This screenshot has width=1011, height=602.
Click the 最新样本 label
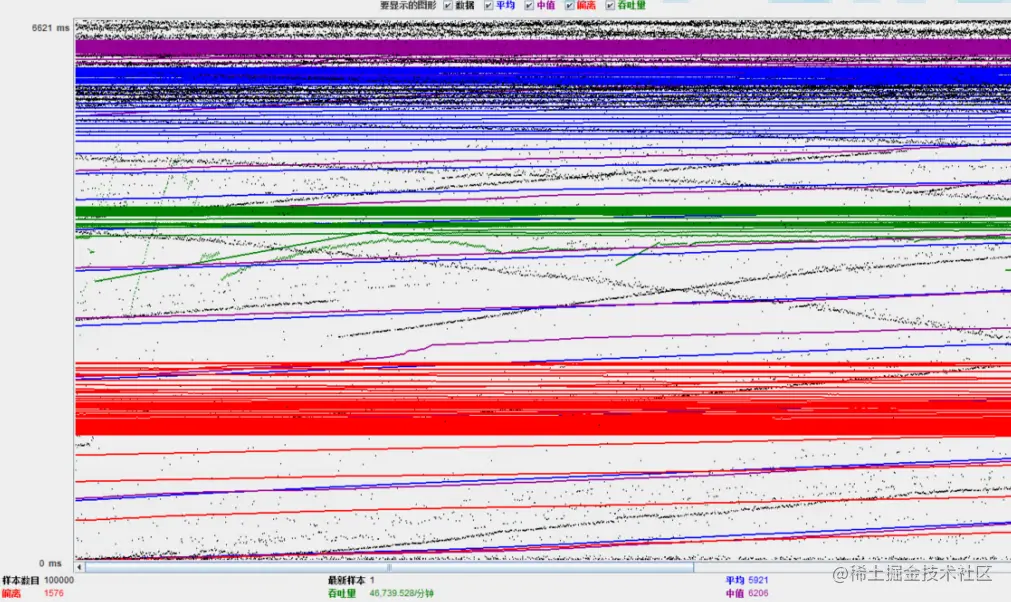347,580
